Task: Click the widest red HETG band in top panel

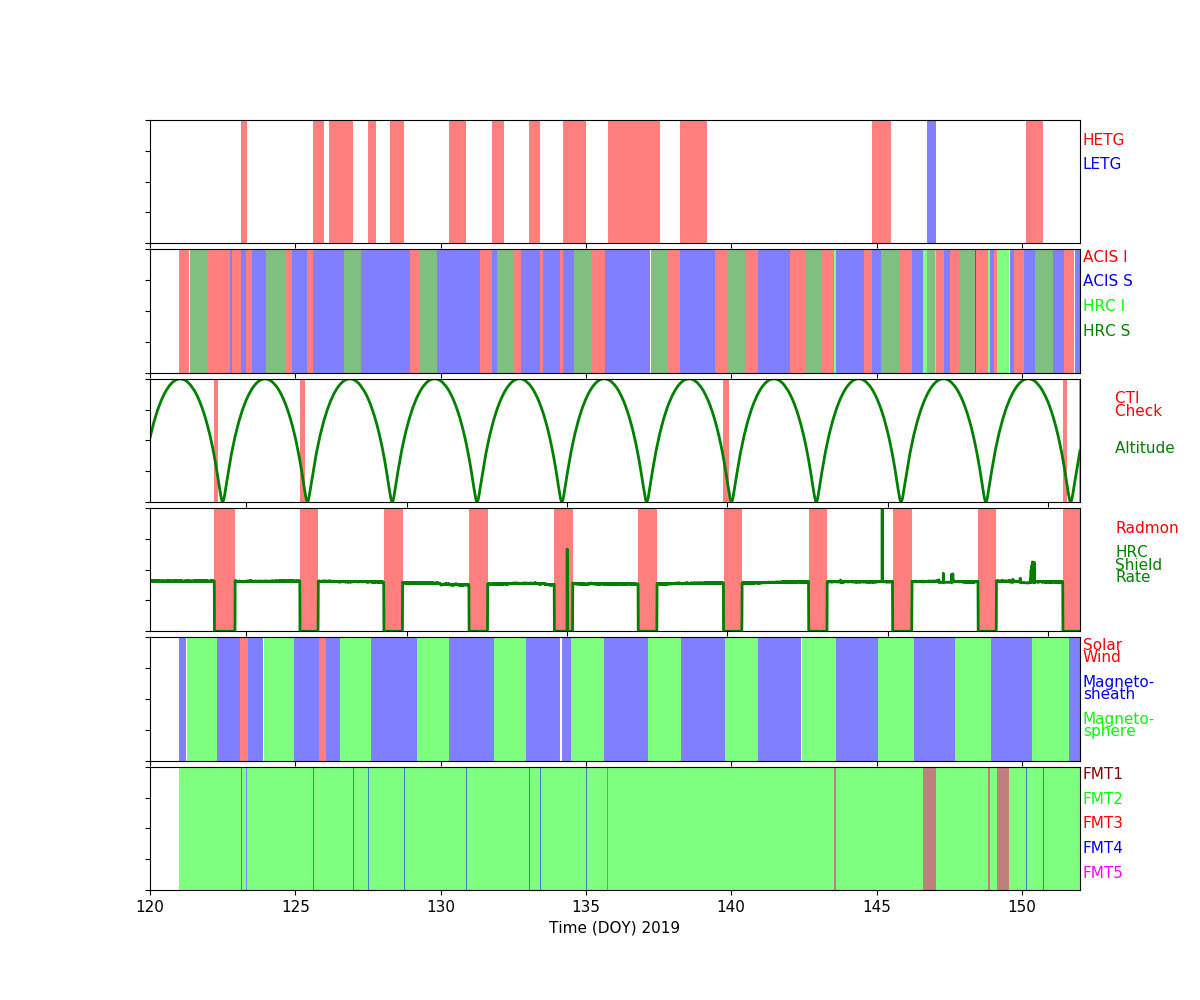Action: click(x=633, y=182)
